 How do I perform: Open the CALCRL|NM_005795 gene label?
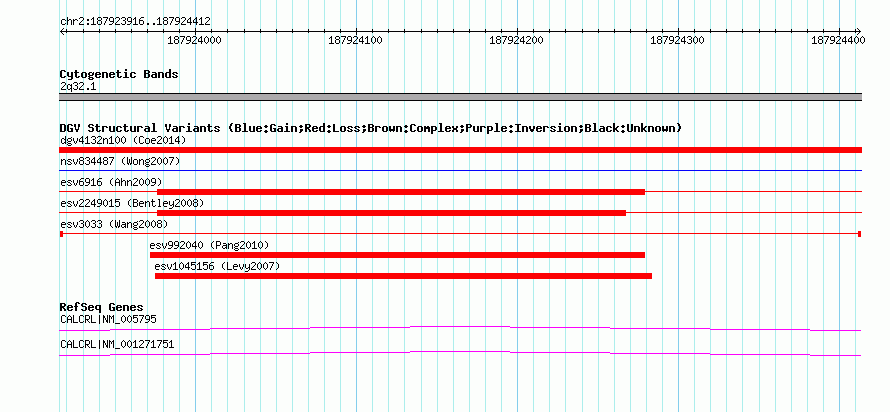coord(108,319)
